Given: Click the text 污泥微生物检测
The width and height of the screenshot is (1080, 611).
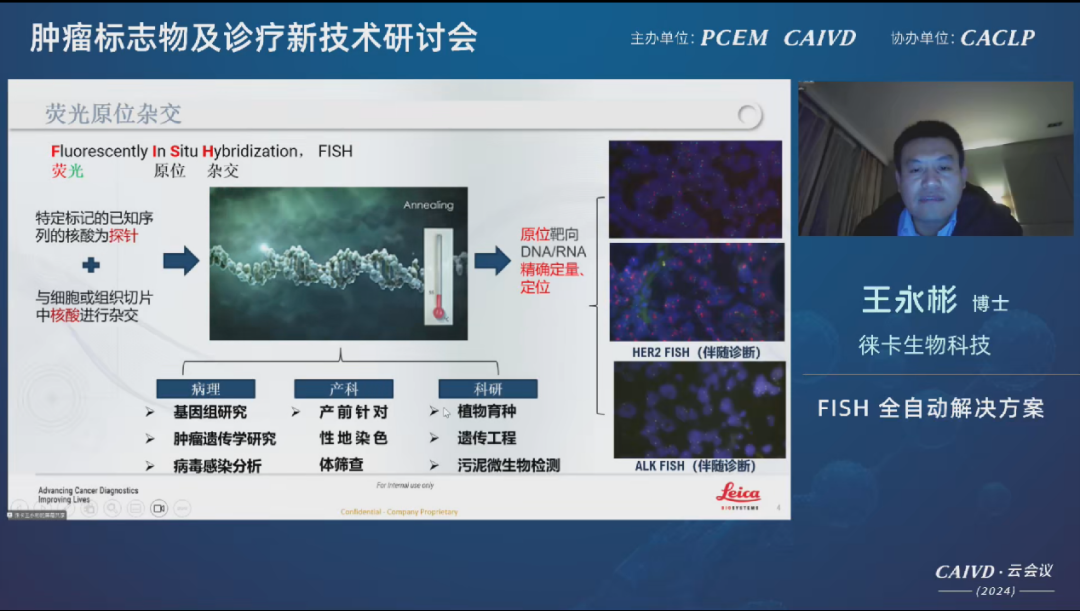Looking at the screenshot, I should (508, 466).
